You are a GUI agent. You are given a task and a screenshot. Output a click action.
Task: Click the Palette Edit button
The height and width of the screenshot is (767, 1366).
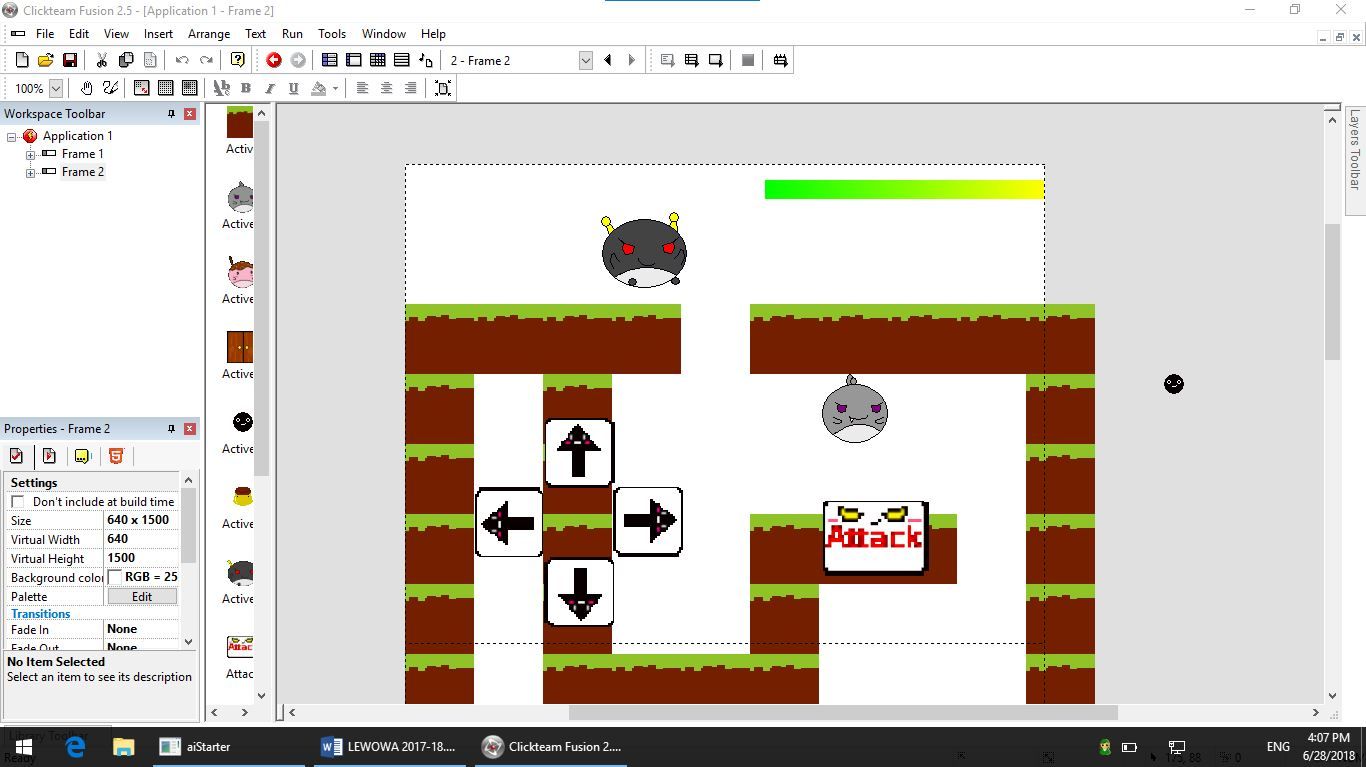pyautogui.click(x=141, y=597)
